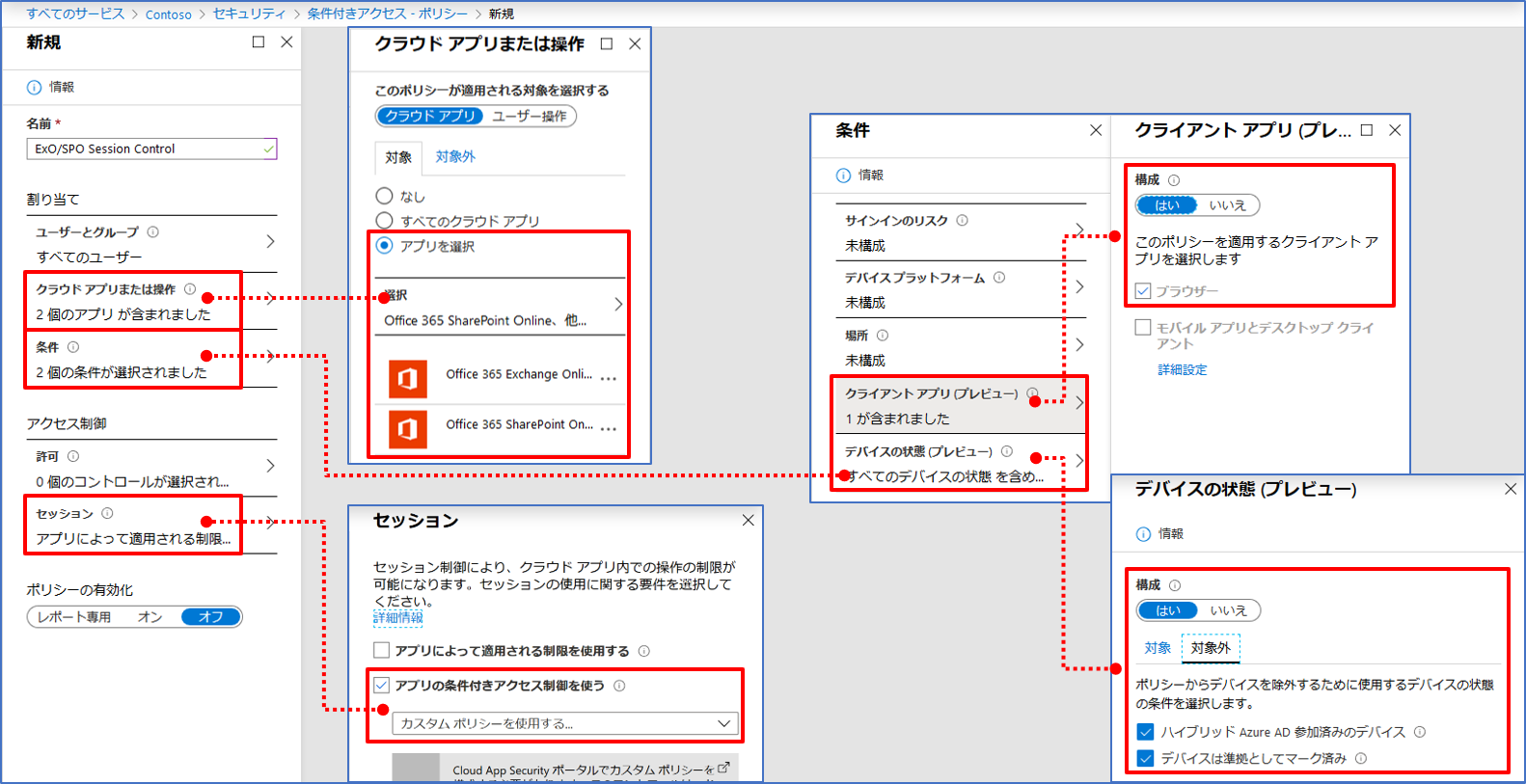Check モバイル アプリとデスクトップ クライアント checkbox
Screen dimensions: 1526x784
coord(1143,327)
